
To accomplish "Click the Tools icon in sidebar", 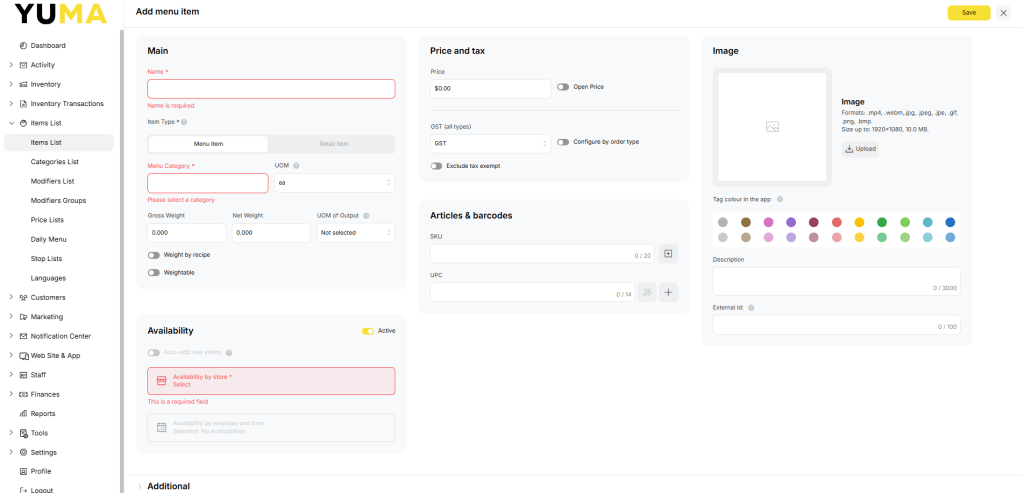I will click(23, 433).
